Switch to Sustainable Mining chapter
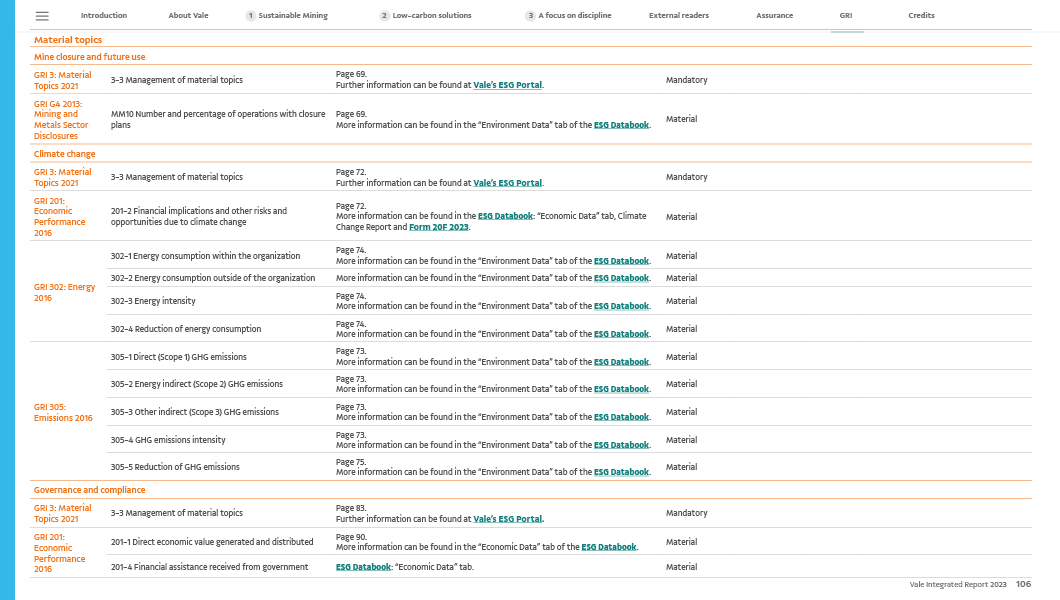This screenshot has height=600, width=1060. point(293,16)
